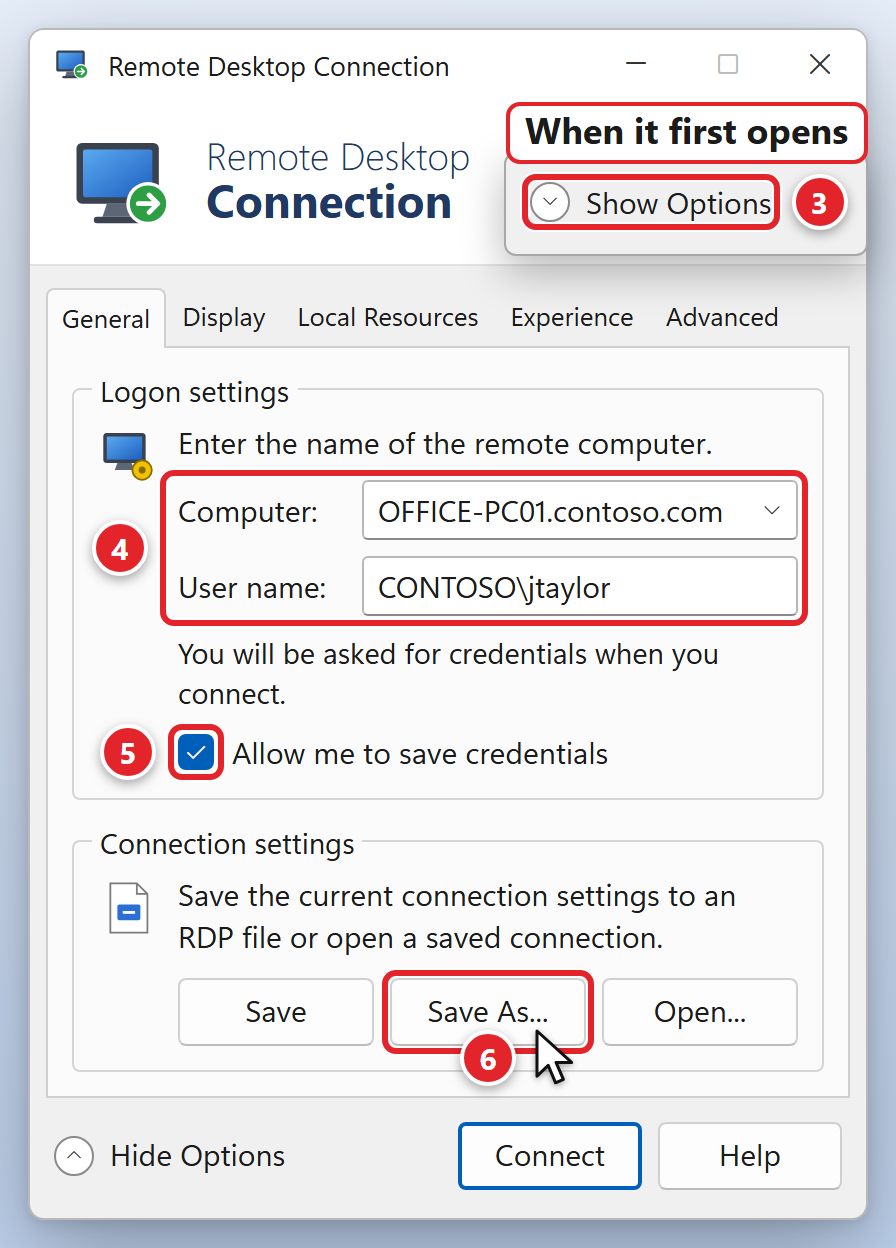The height and width of the screenshot is (1248, 896).
Task: Click the User name field with CONTOSO\jtaylor
Action: pos(580,587)
